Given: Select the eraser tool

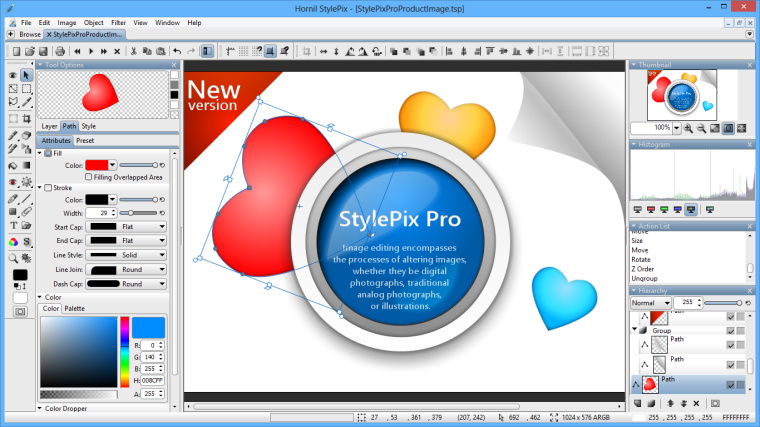Looking at the screenshot, I should [x=26, y=136].
